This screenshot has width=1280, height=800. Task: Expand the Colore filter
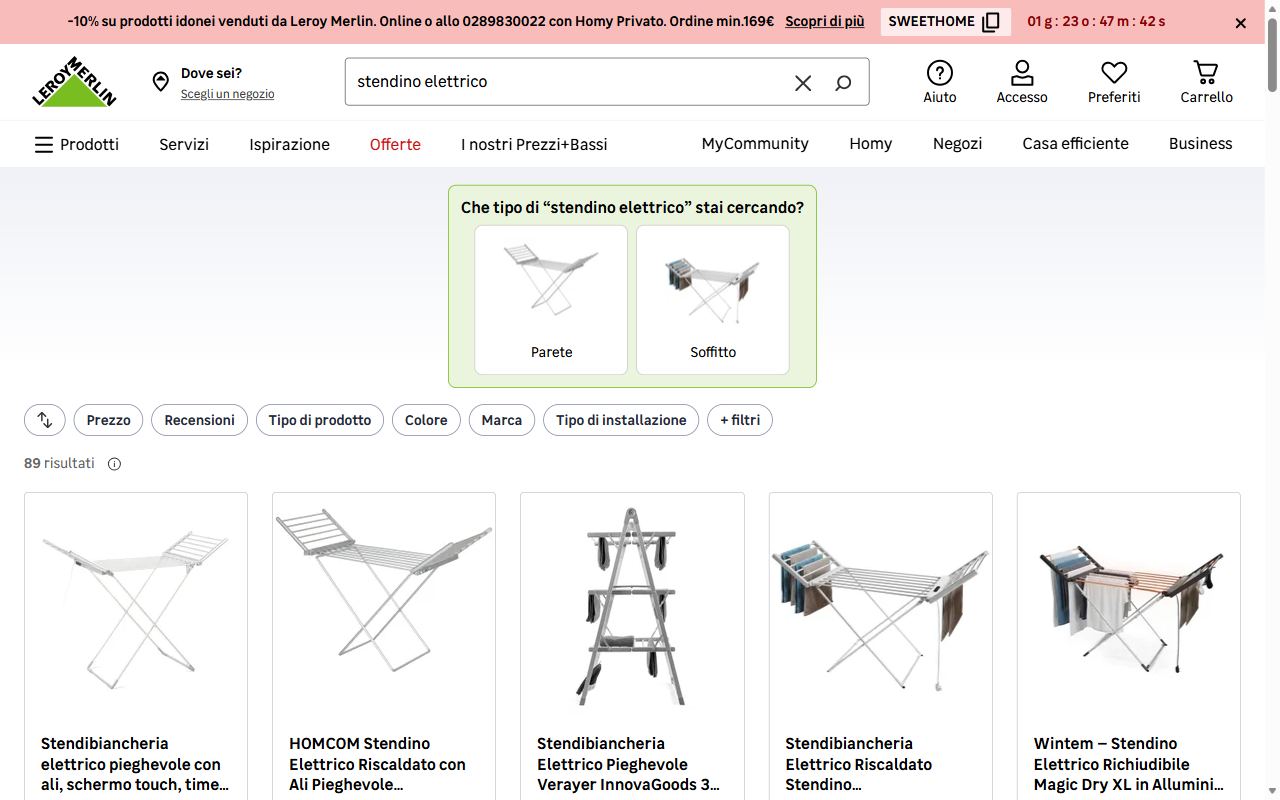click(426, 420)
